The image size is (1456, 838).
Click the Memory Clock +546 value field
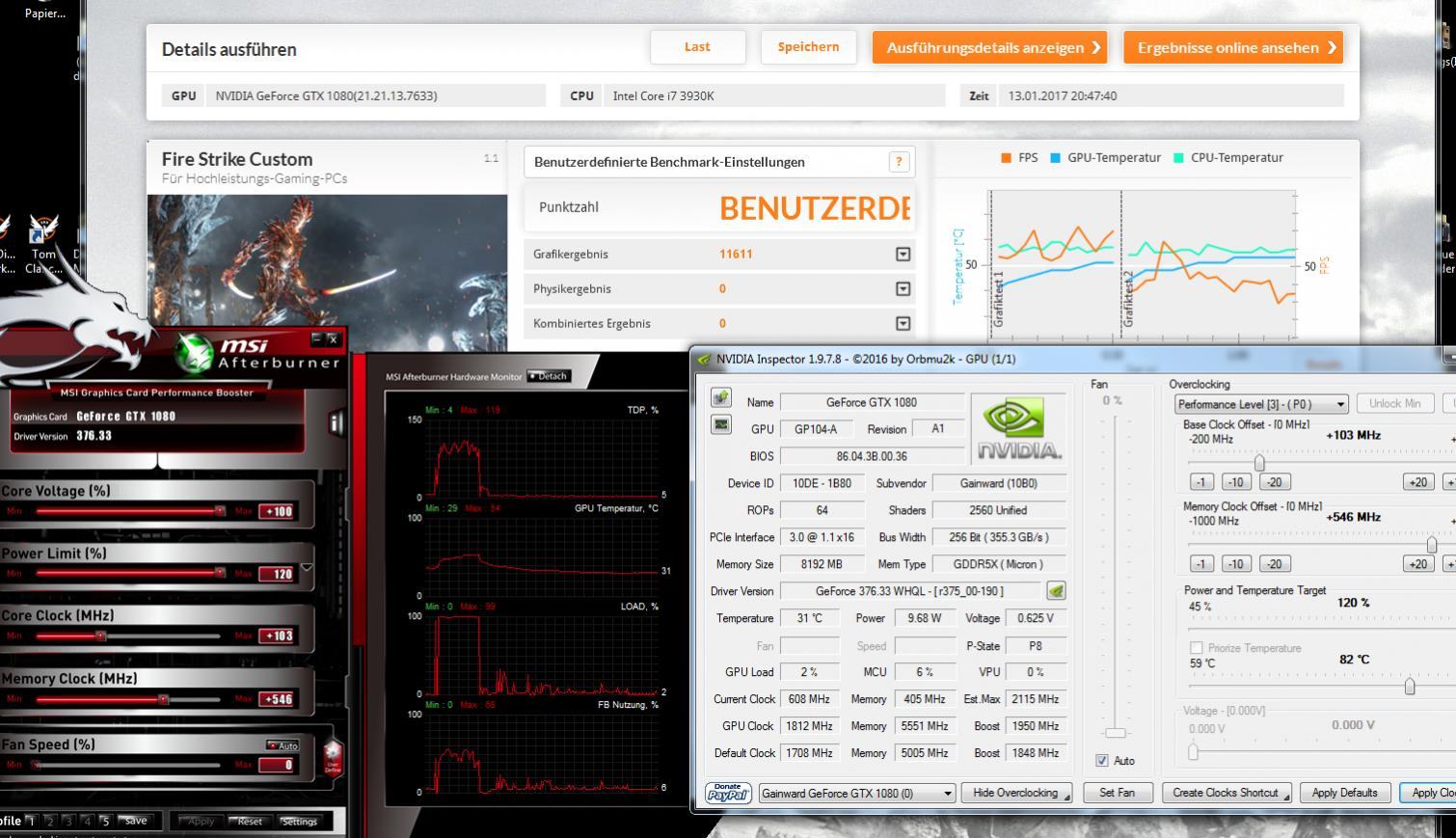278,699
